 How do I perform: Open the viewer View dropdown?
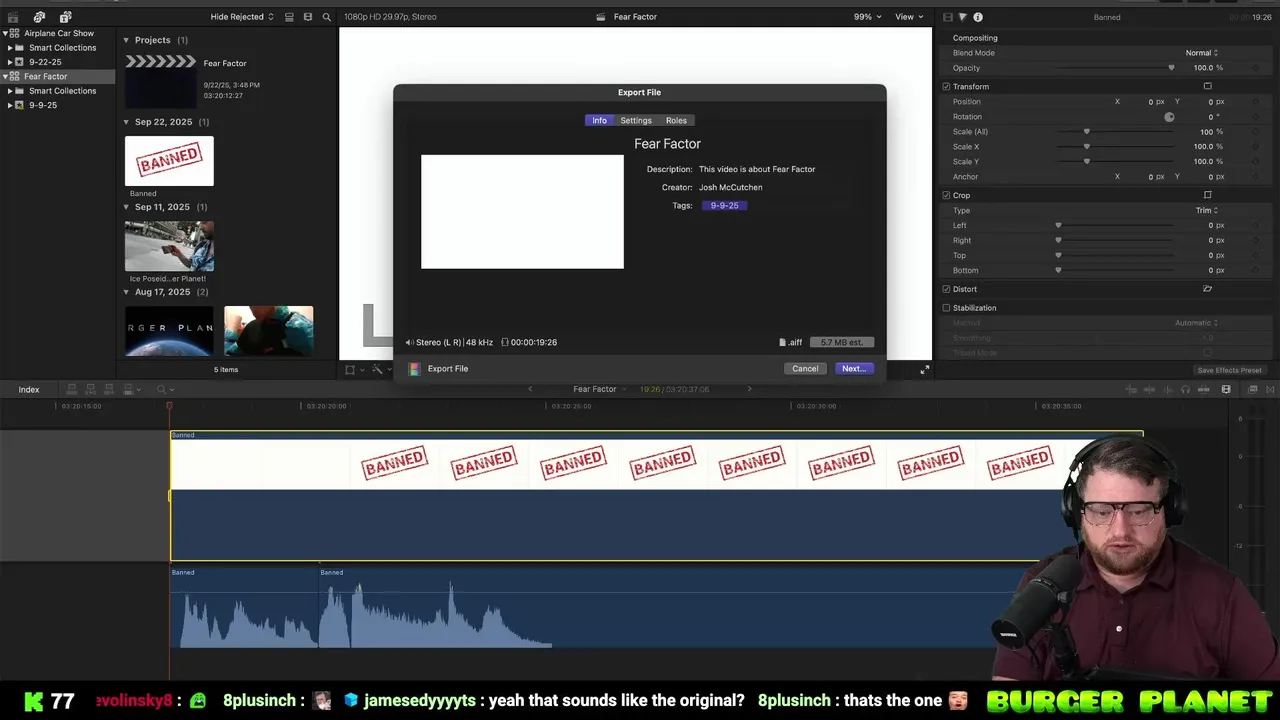(909, 17)
